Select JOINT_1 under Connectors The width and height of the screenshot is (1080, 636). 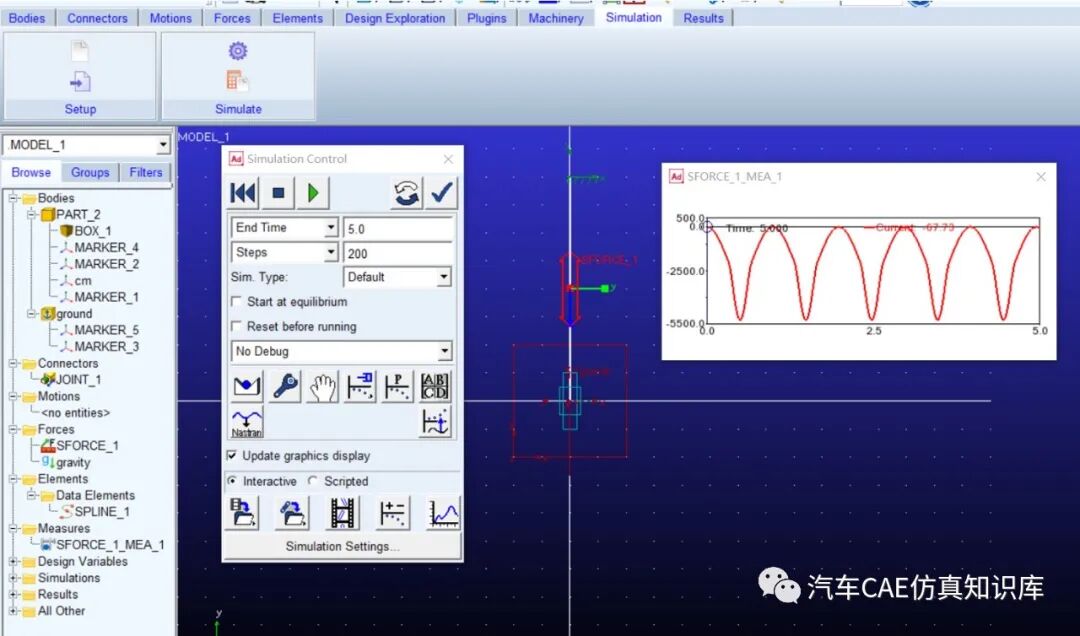(78, 380)
